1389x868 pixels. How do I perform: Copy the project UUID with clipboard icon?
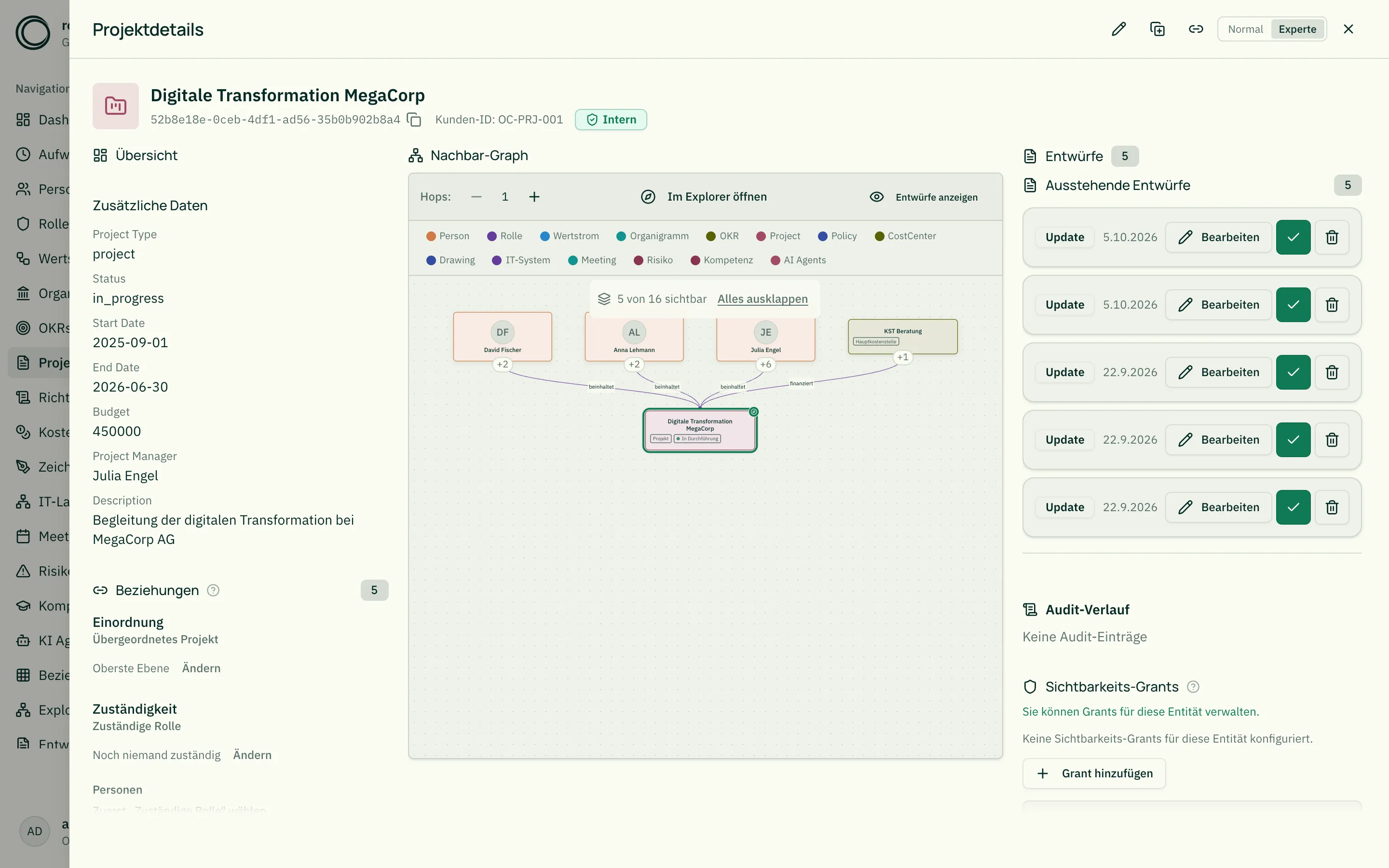[x=414, y=120]
